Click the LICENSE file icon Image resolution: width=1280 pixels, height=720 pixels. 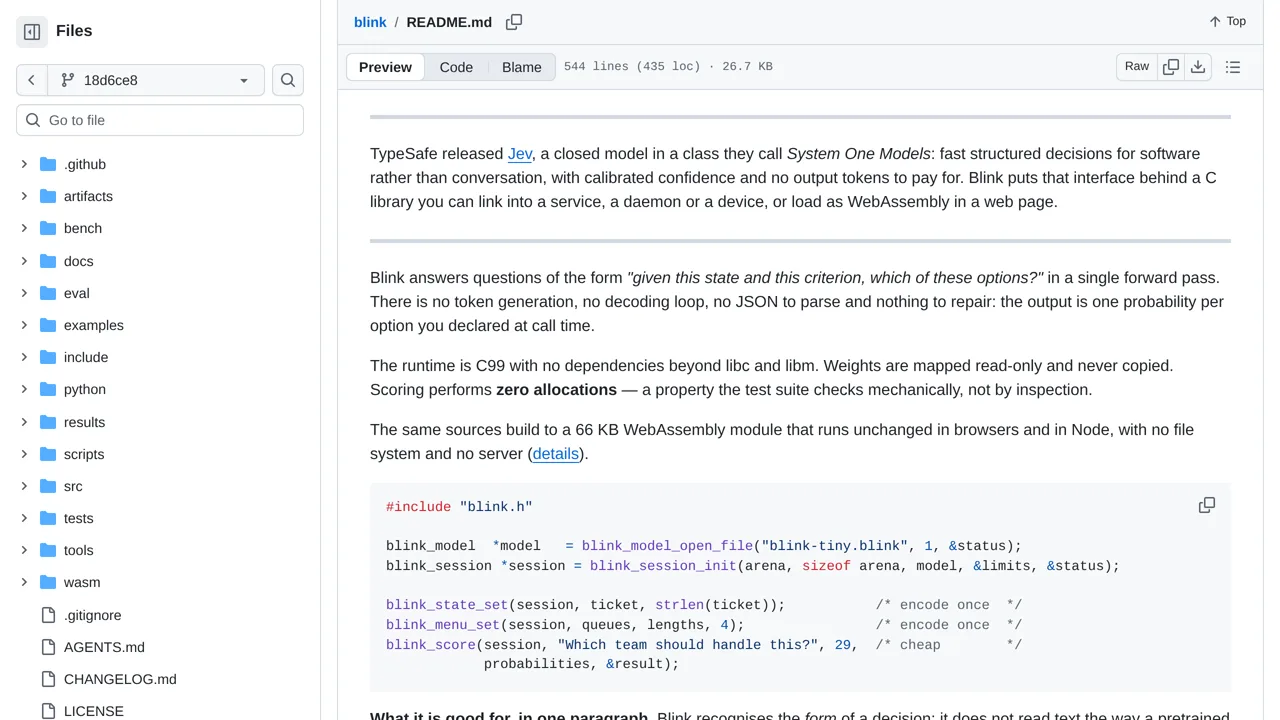coord(48,711)
